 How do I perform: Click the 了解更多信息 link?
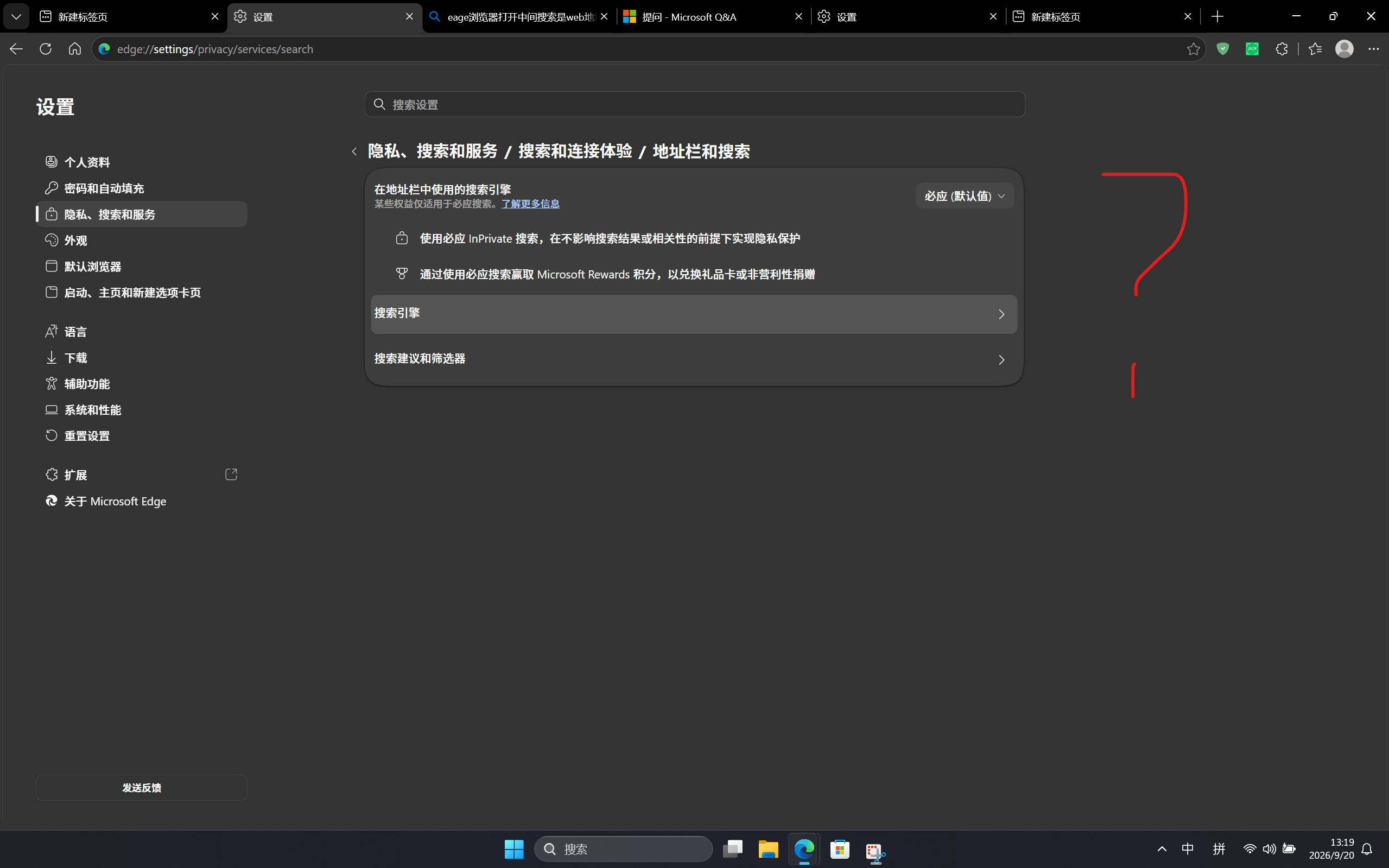pos(530,204)
